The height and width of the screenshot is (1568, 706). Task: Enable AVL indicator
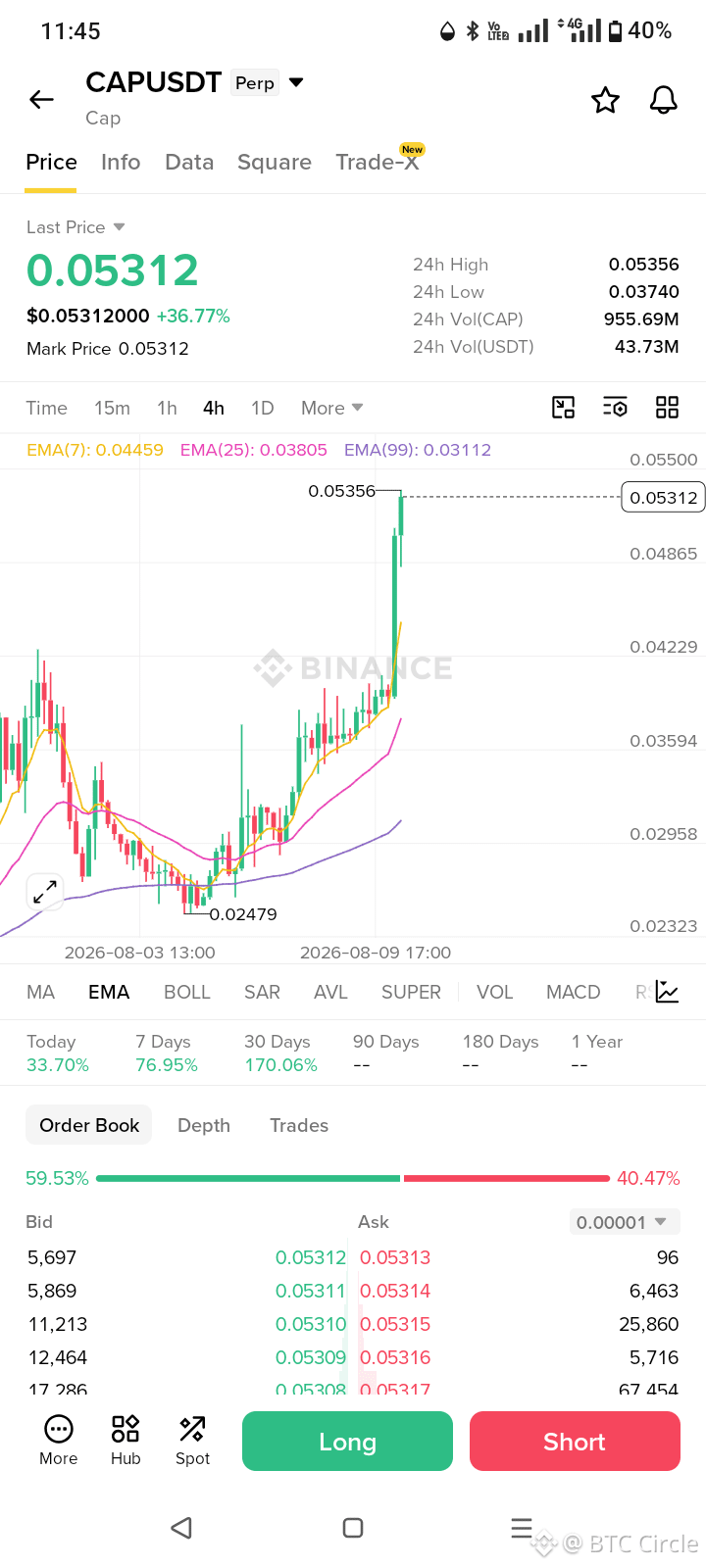[x=330, y=992]
